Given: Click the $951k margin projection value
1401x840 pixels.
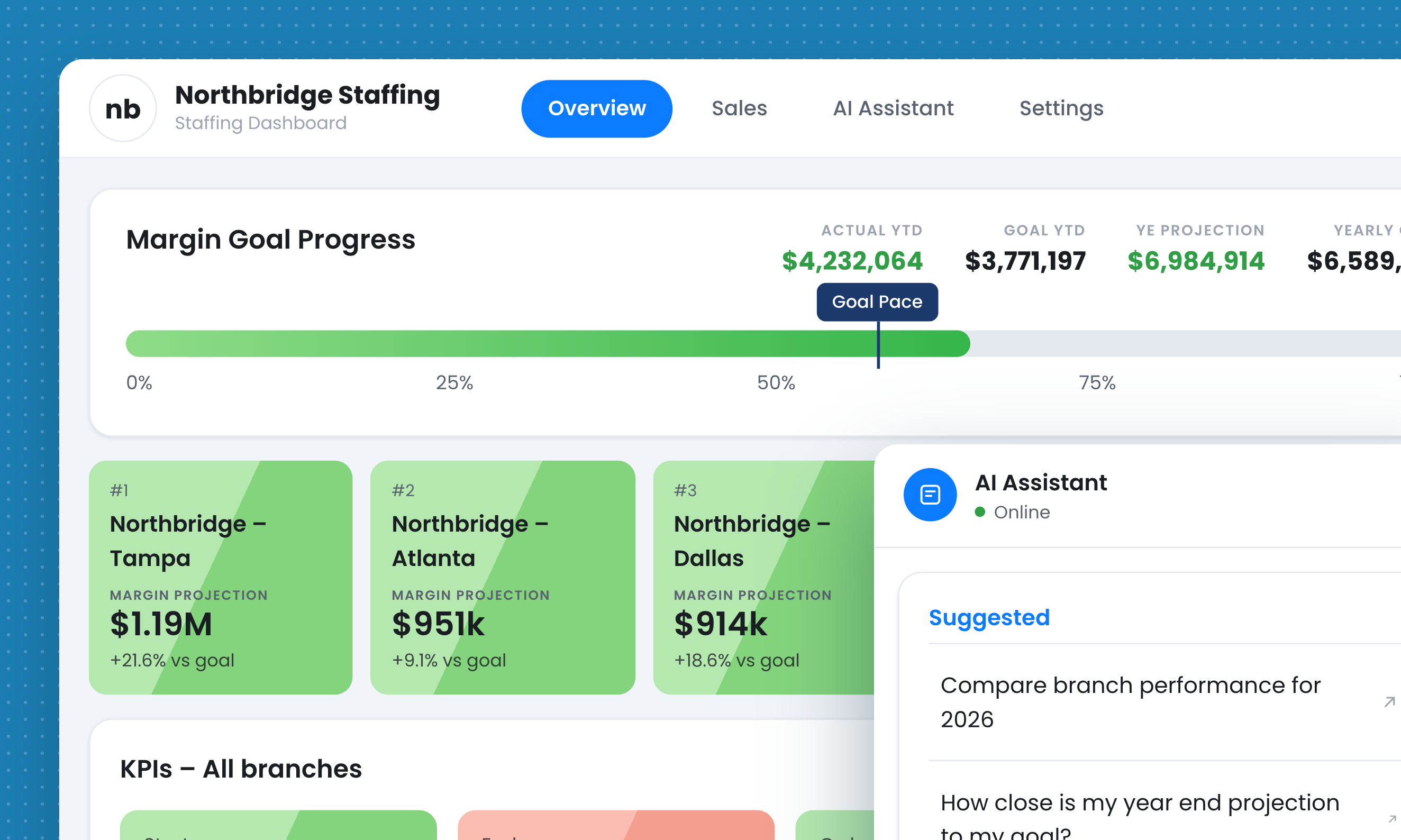Looking at the screenshot, I should click(438, 624).
